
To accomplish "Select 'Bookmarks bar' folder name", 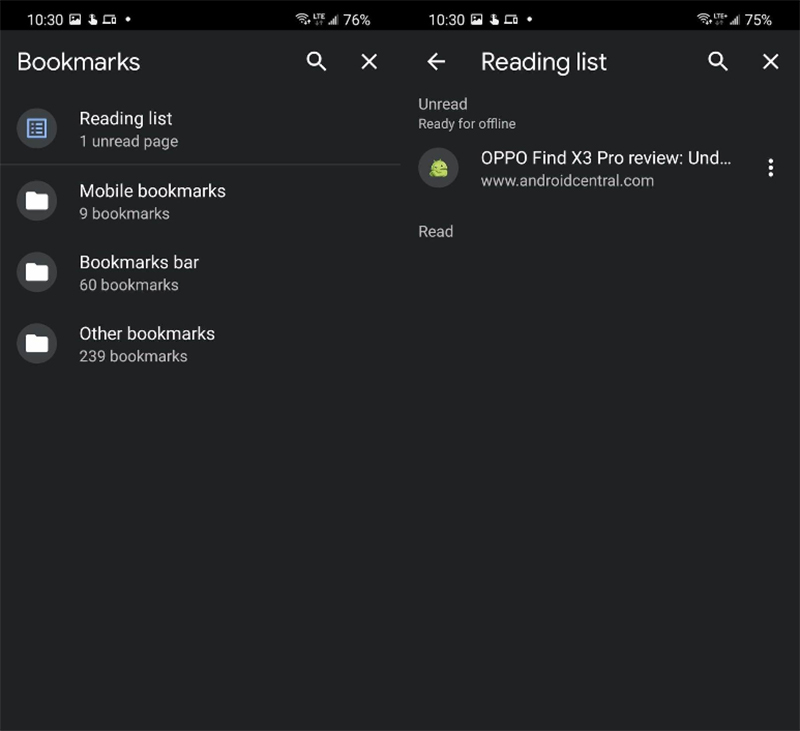I will (x=139, y=262).
